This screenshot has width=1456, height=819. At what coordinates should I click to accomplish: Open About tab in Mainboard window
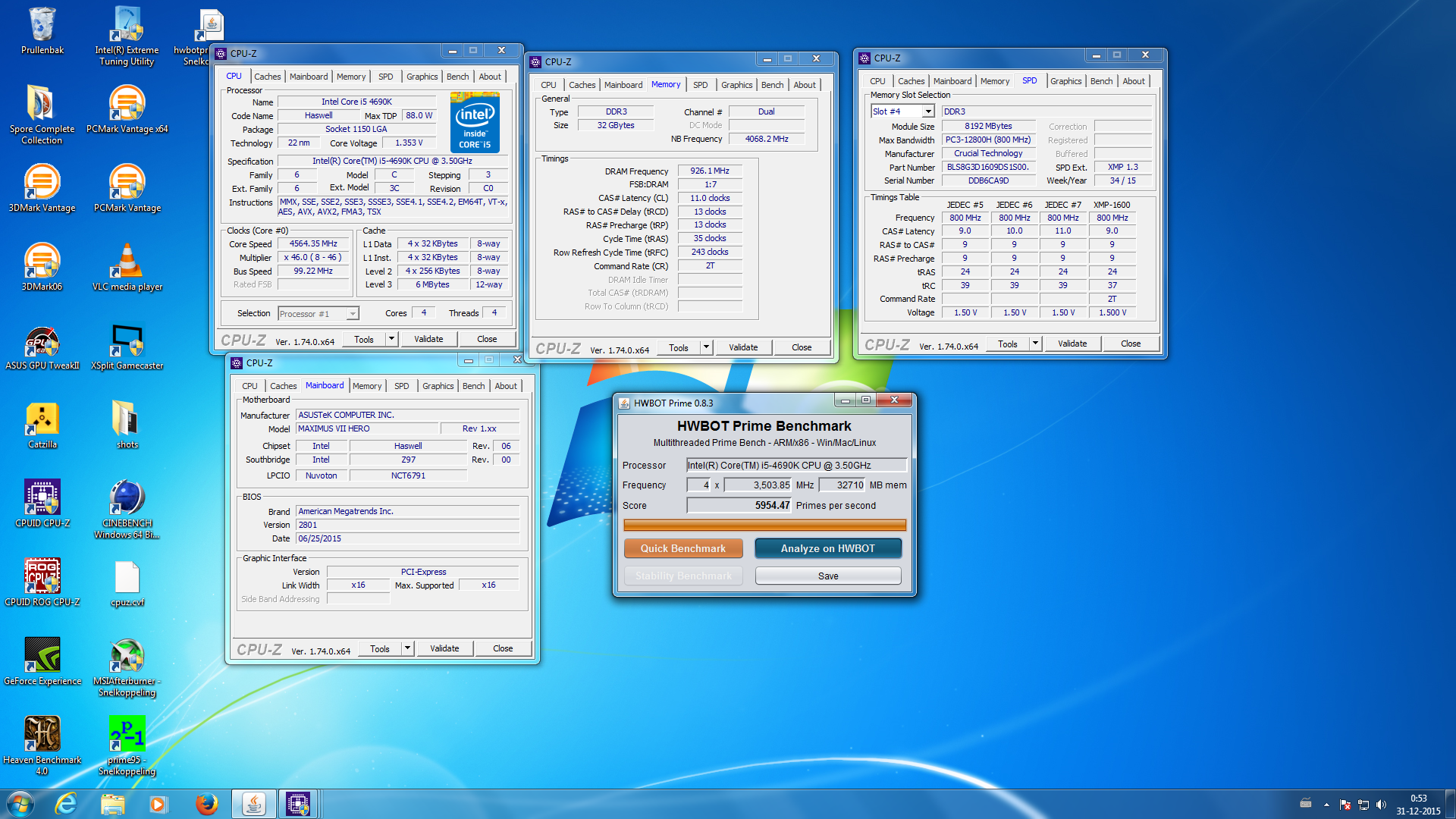(x=506, y=386)
